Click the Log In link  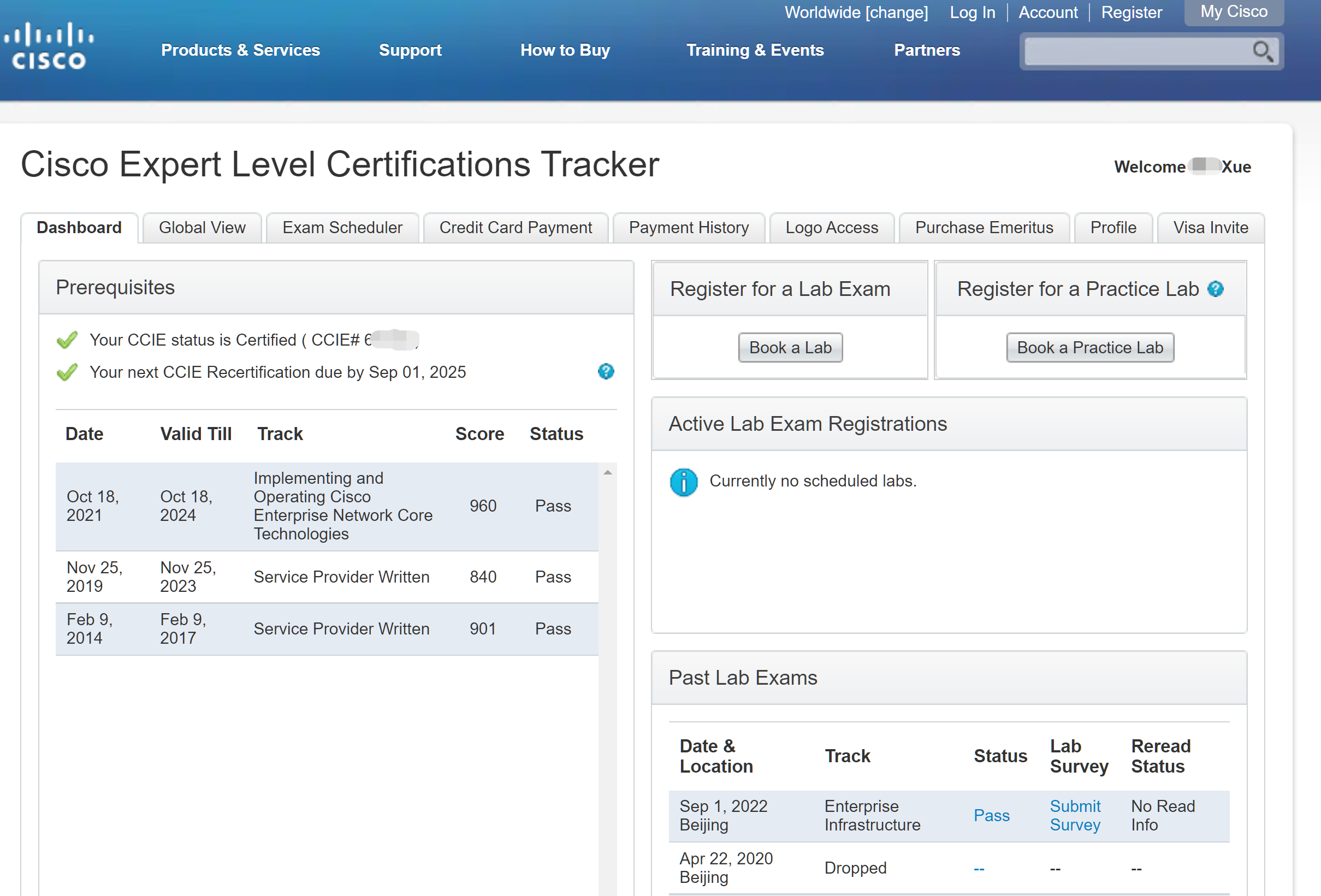coord(973,13)
